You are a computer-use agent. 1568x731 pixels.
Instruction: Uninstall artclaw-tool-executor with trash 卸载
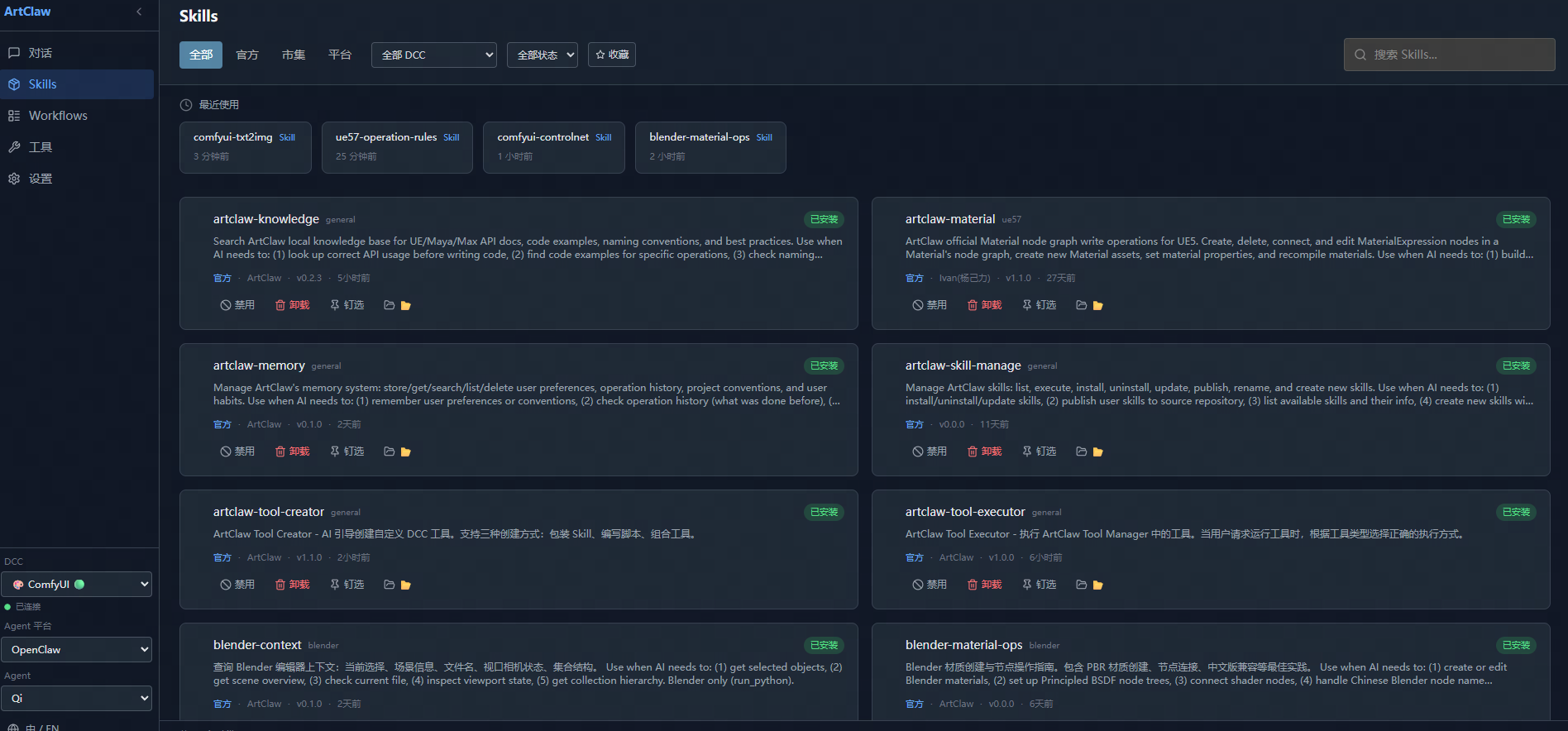coord(985,585)
